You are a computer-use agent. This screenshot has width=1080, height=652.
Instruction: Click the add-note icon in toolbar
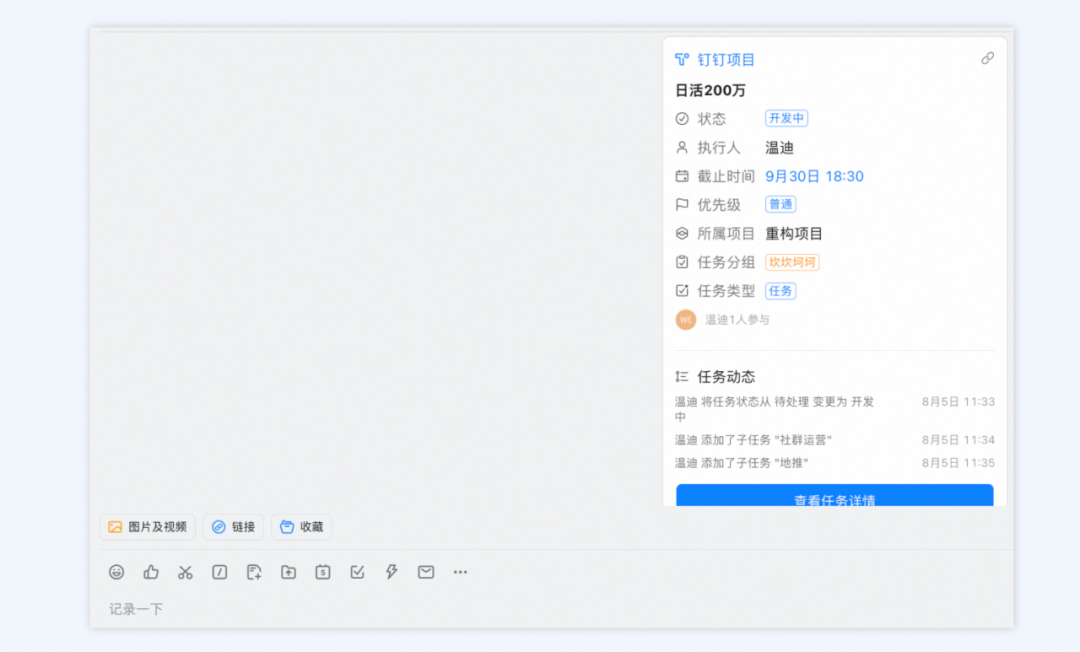coord(254,572)
